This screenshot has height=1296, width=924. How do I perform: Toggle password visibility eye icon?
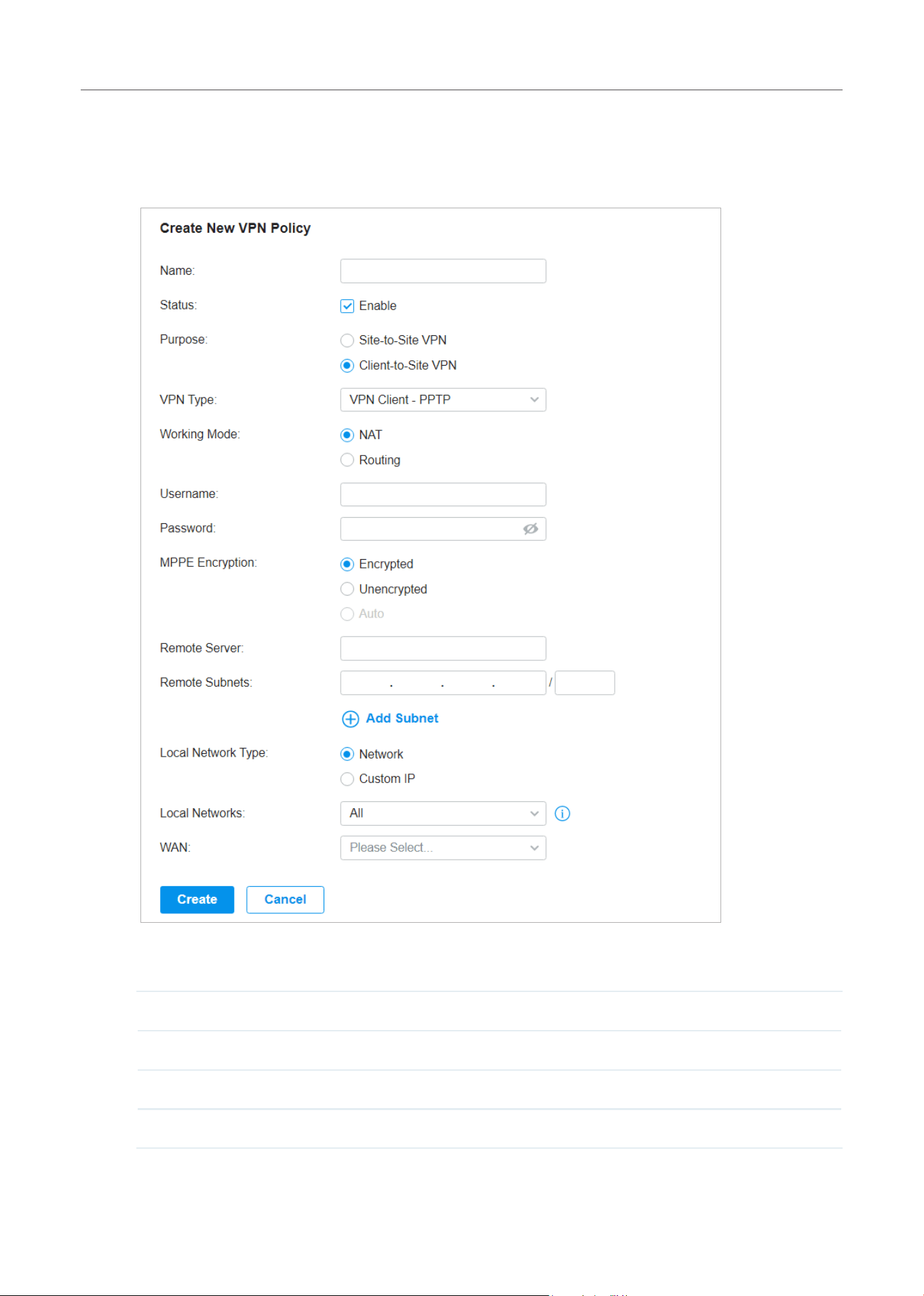pos(531,529)
